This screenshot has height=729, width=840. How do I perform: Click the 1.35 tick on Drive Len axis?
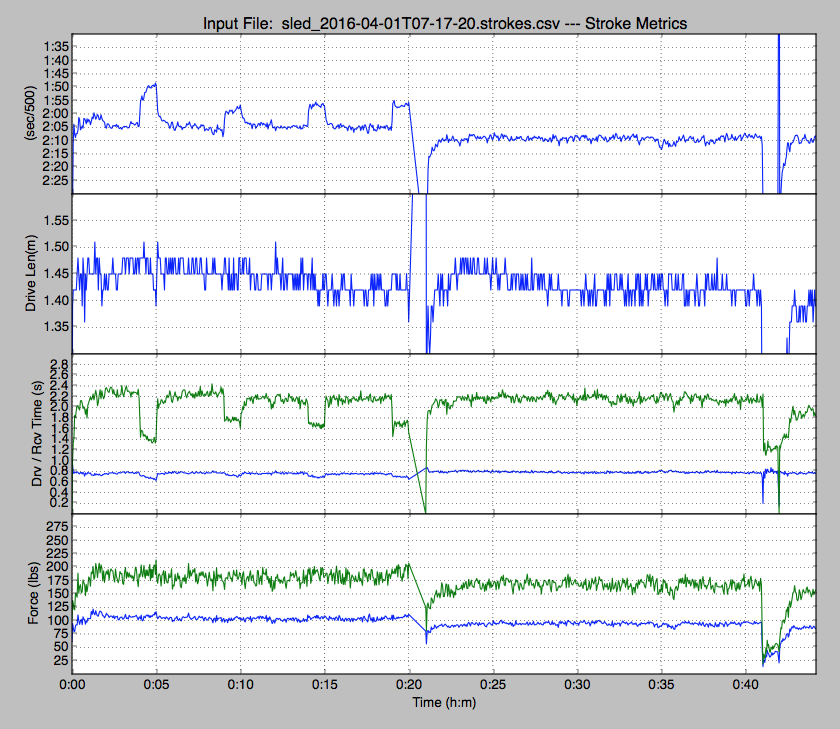click(x=56, y=326)
